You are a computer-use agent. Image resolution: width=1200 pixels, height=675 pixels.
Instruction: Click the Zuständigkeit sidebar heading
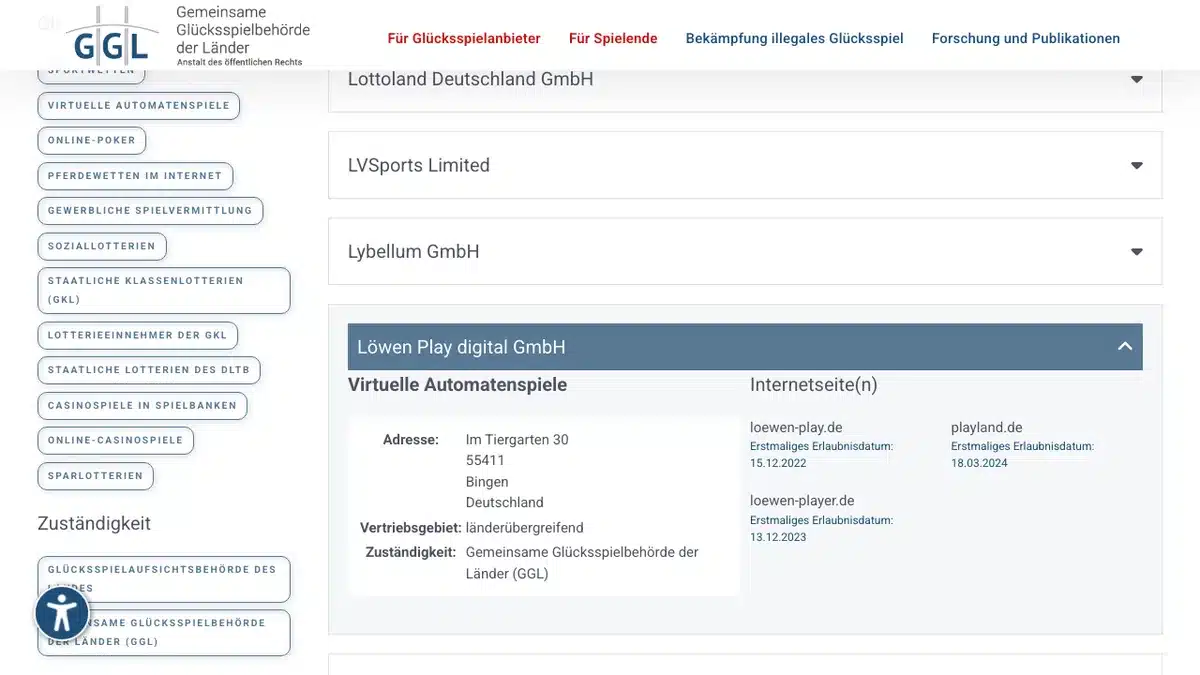(94, 523)
